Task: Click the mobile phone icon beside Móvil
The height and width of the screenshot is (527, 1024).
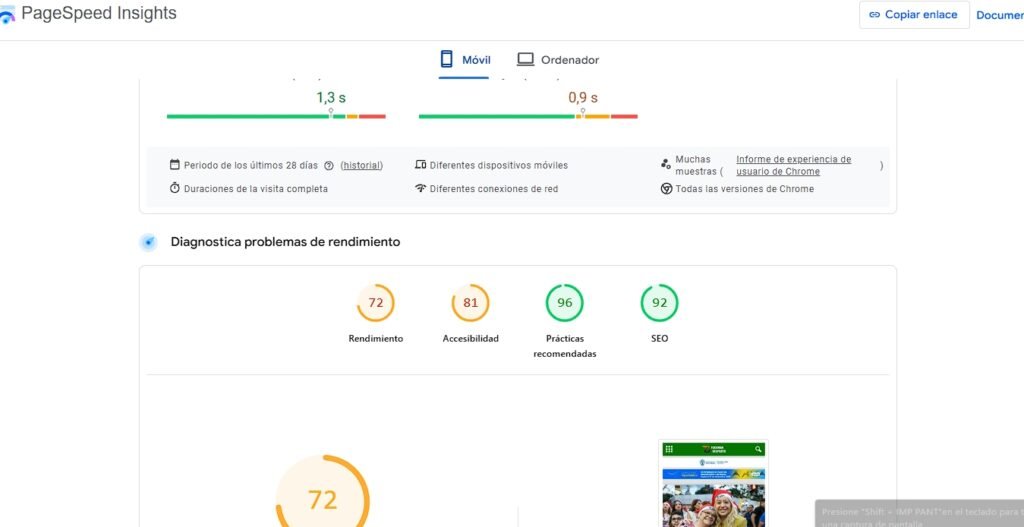Action: click(447, 59)
